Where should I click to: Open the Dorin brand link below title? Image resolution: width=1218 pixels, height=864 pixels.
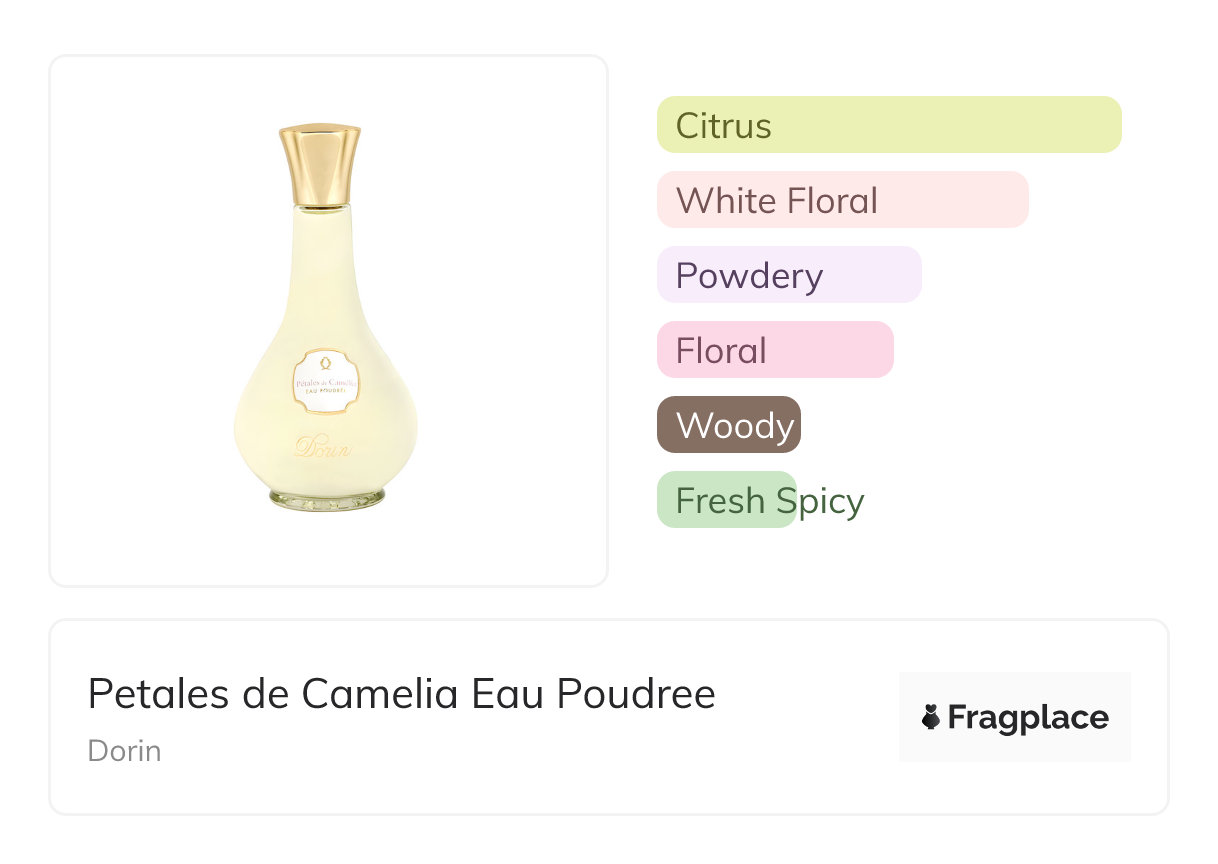click(124, 751)
